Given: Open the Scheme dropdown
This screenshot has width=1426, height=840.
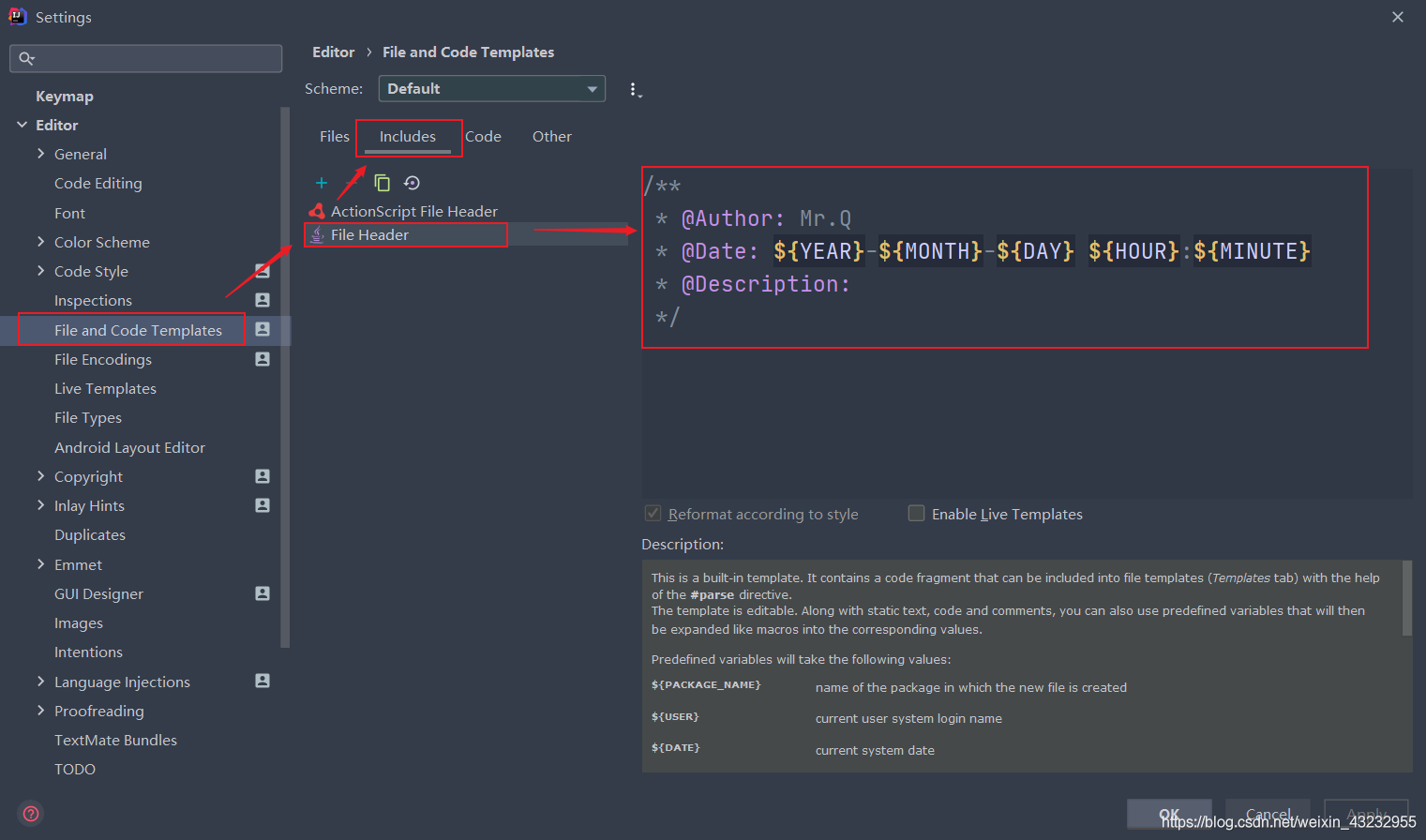Looking at the screenshot, I should [x=491, y=89].
